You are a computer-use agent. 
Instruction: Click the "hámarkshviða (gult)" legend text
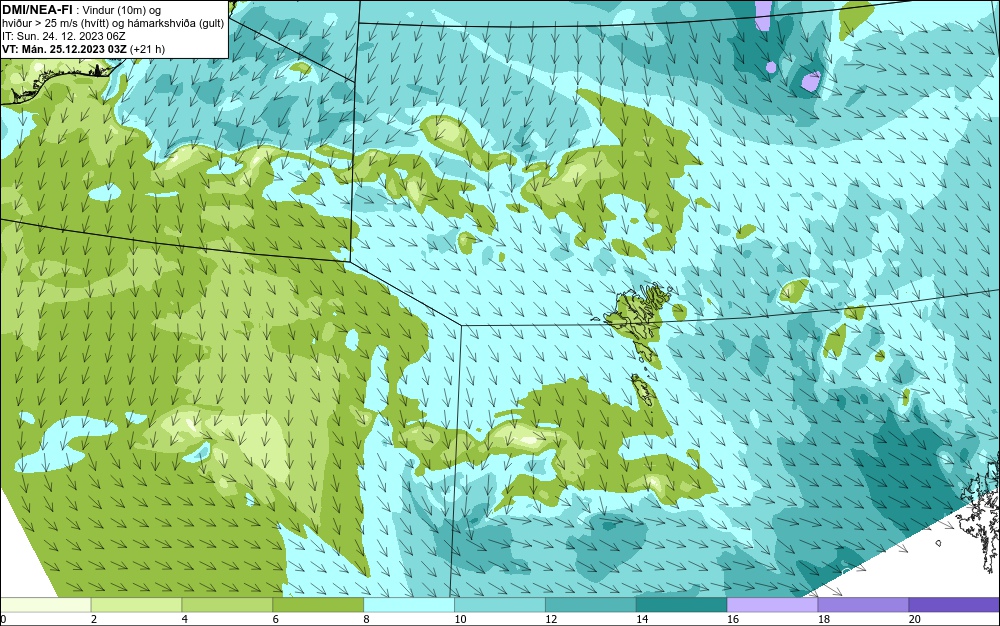click(x=174, y=23)
